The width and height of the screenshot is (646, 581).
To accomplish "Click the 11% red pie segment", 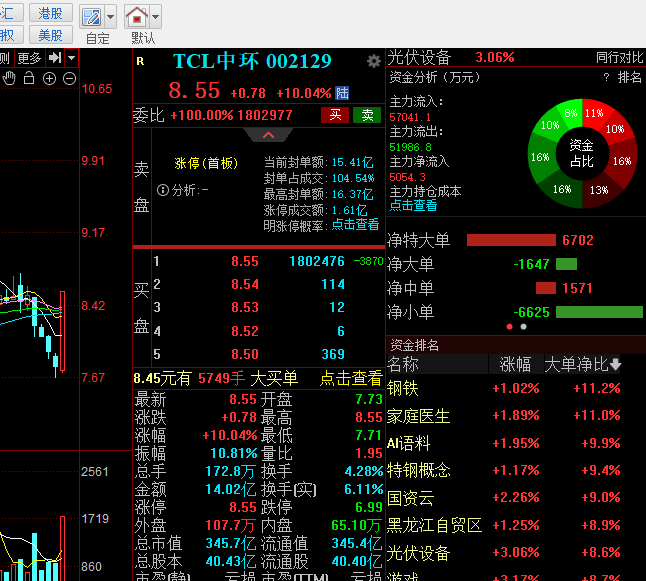I will (594, 112).
